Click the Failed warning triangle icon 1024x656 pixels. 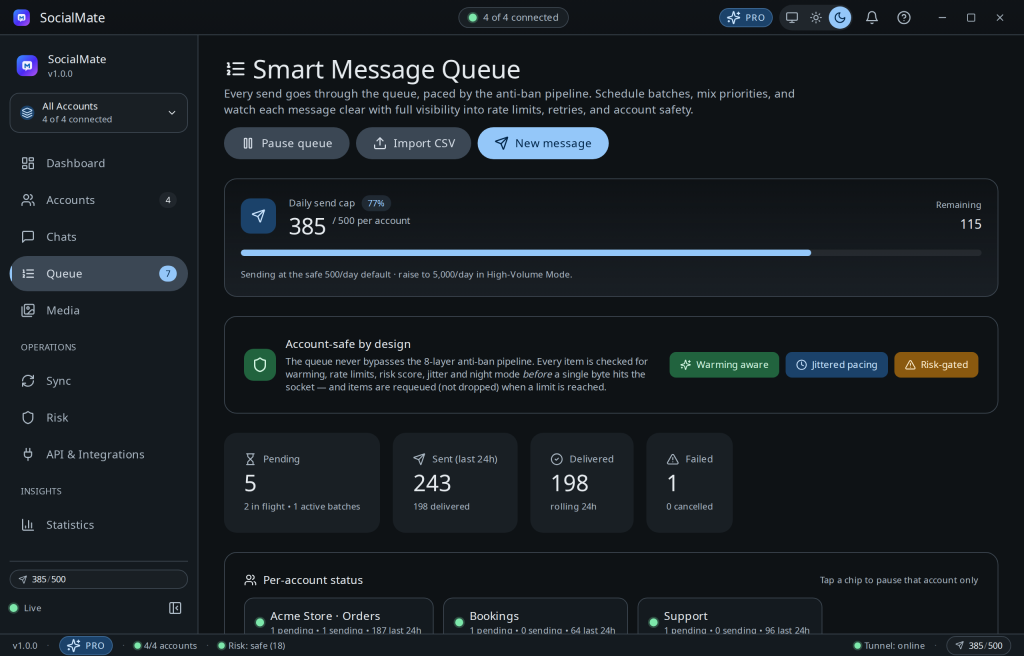[673, 459]
